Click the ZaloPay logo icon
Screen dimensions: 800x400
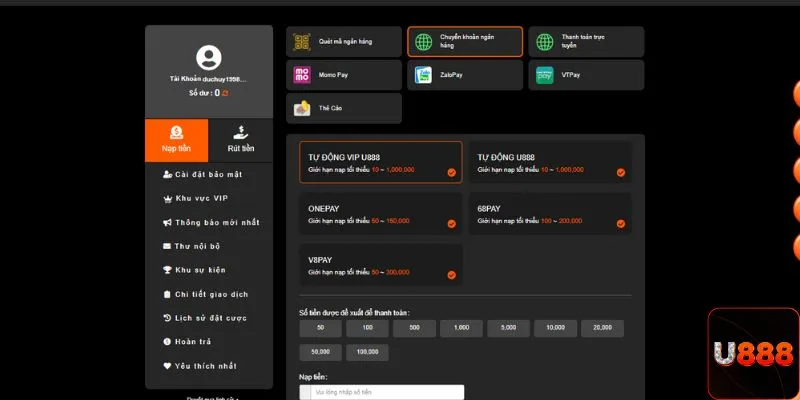coord(423,75)
